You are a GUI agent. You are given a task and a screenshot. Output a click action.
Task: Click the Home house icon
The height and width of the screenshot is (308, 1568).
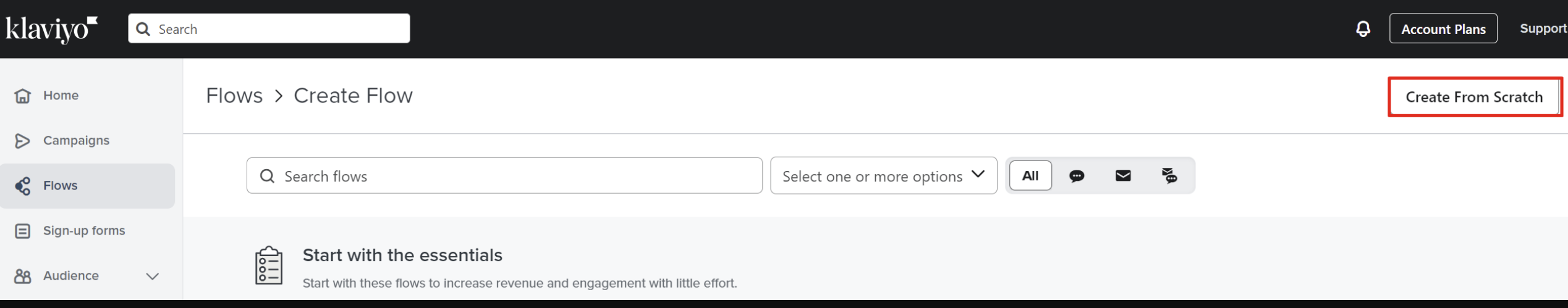coord(23,96)
